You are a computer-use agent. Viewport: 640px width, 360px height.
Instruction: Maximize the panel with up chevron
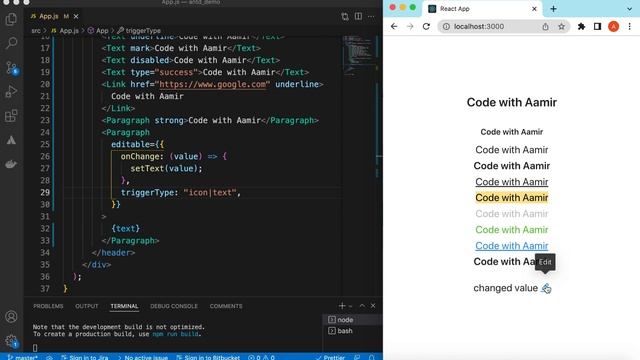point(362,306)
